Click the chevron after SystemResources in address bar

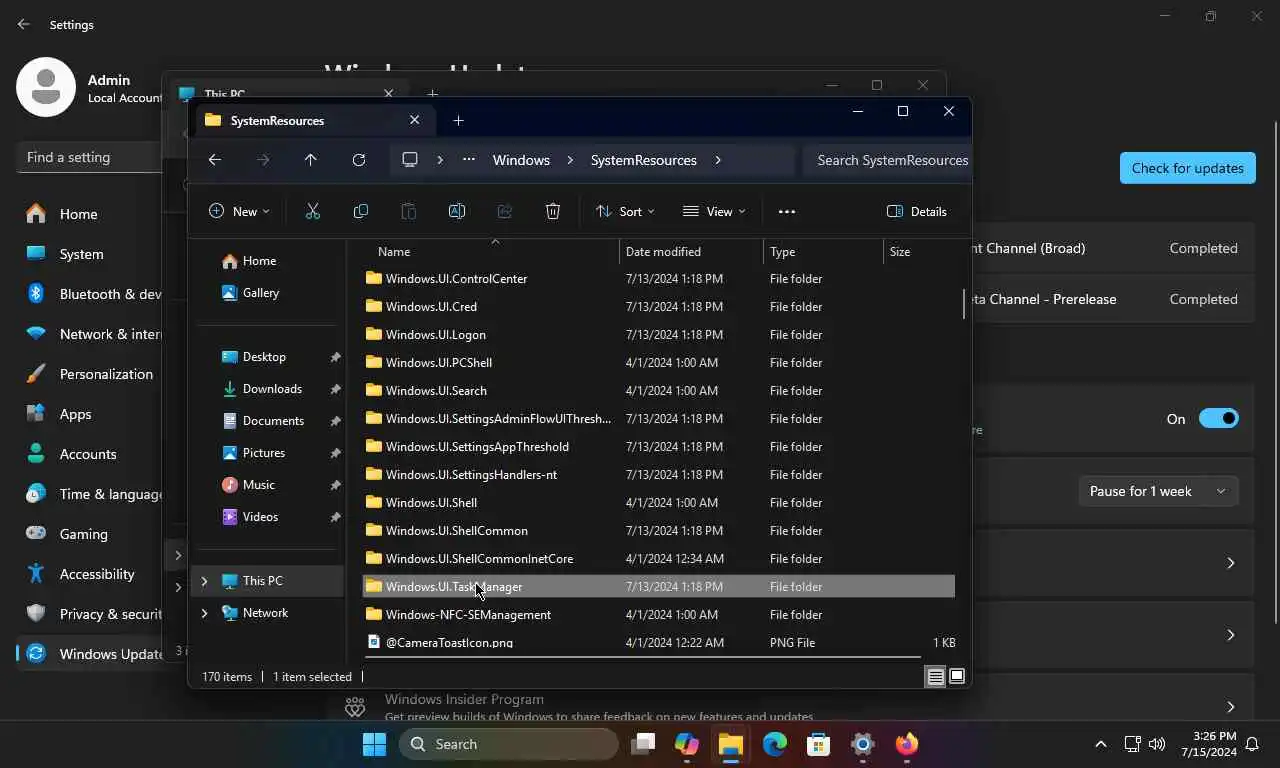click(x=718, y=160)
